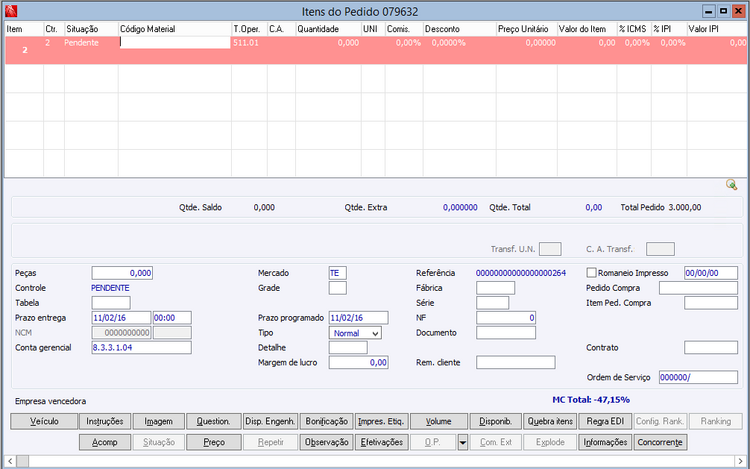This screenshot has width=750, height=469.
Task: Click the red application icon in title bar
Action: pos(11,11)
